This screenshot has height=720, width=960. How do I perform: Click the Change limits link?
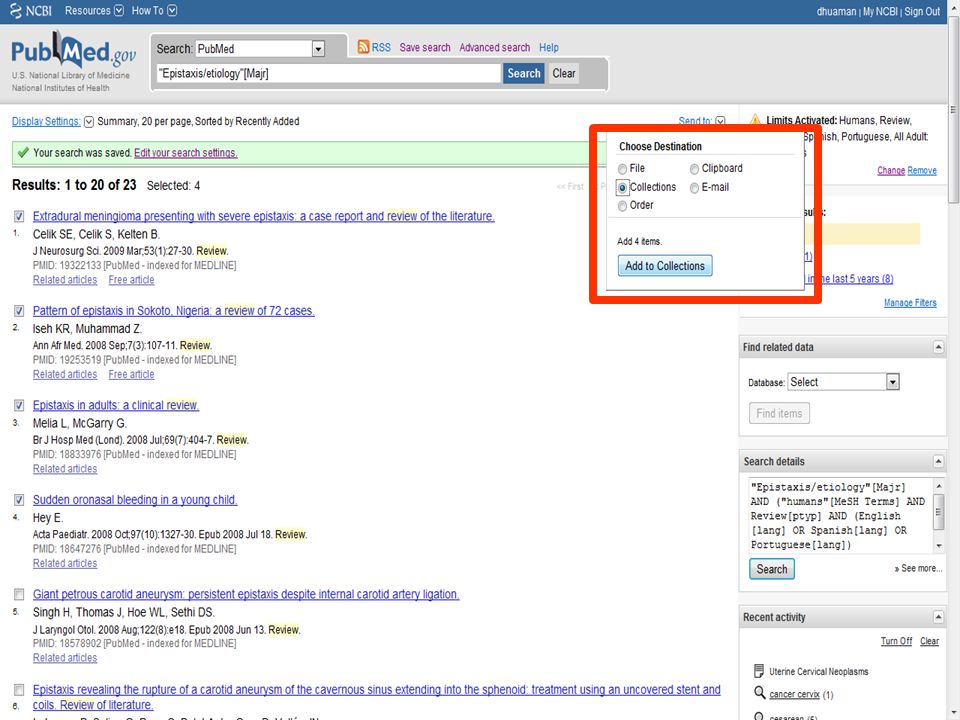pos(891,170)
